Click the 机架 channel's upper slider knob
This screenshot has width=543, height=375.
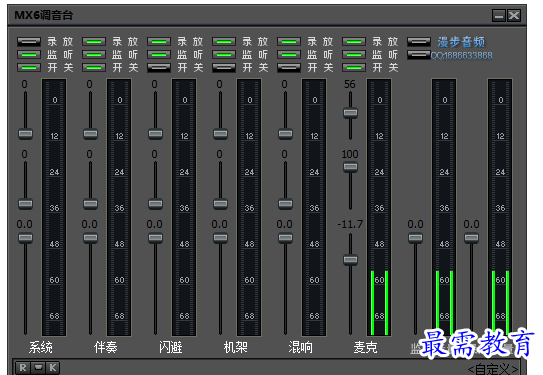click(220, 134)
